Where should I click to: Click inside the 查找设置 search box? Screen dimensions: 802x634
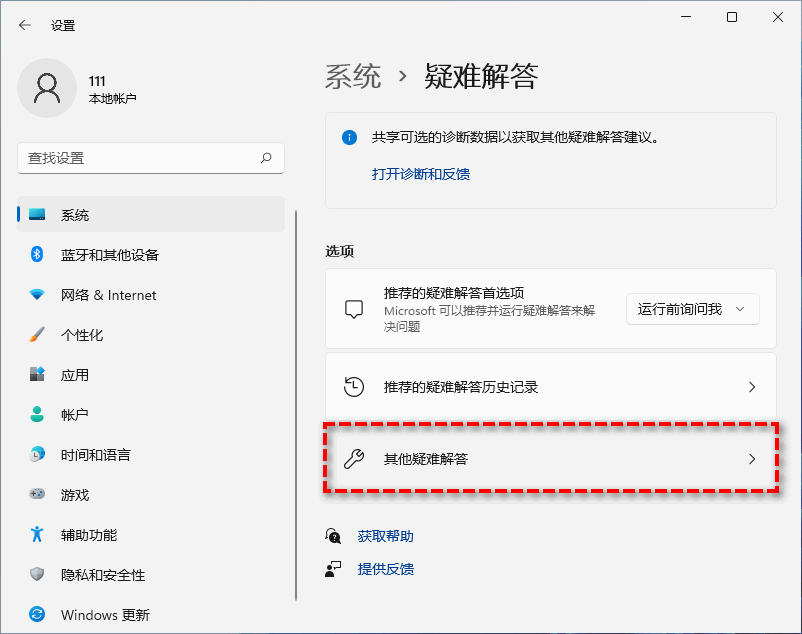150,158
